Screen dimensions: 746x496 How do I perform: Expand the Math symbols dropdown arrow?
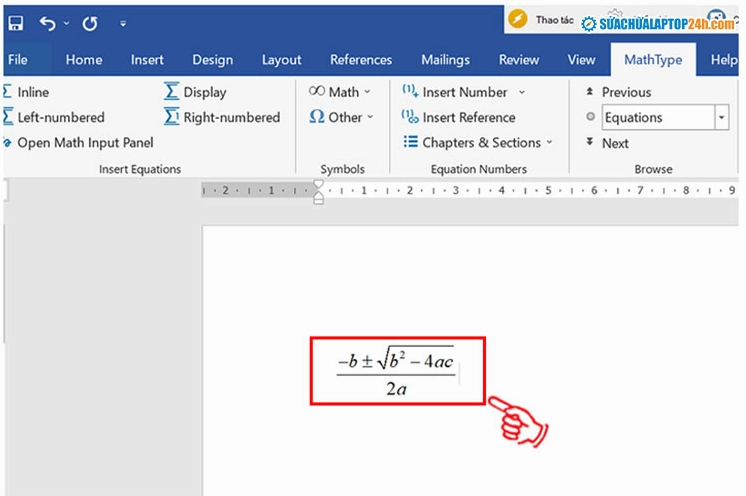(367, 92)
